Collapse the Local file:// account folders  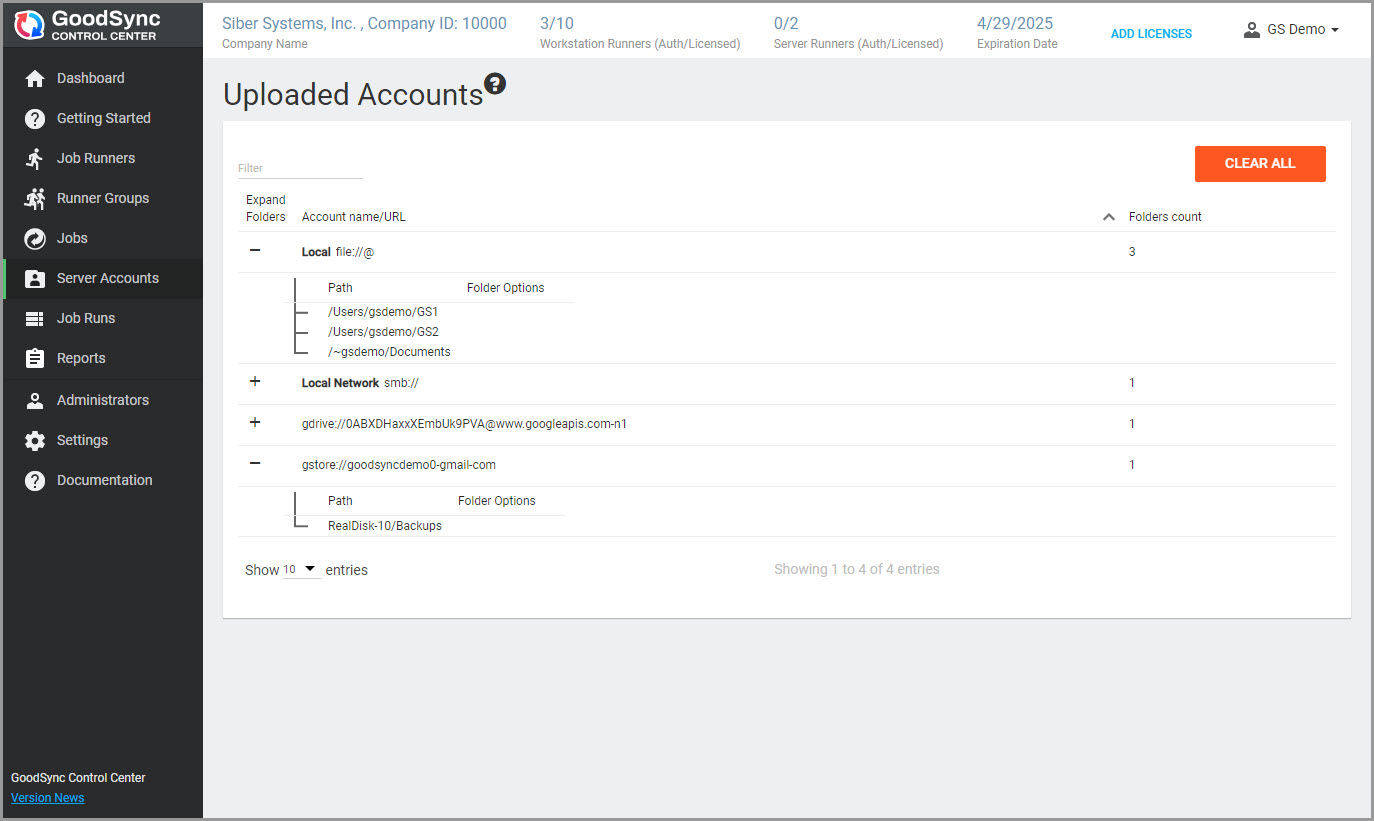pos(255,250)
